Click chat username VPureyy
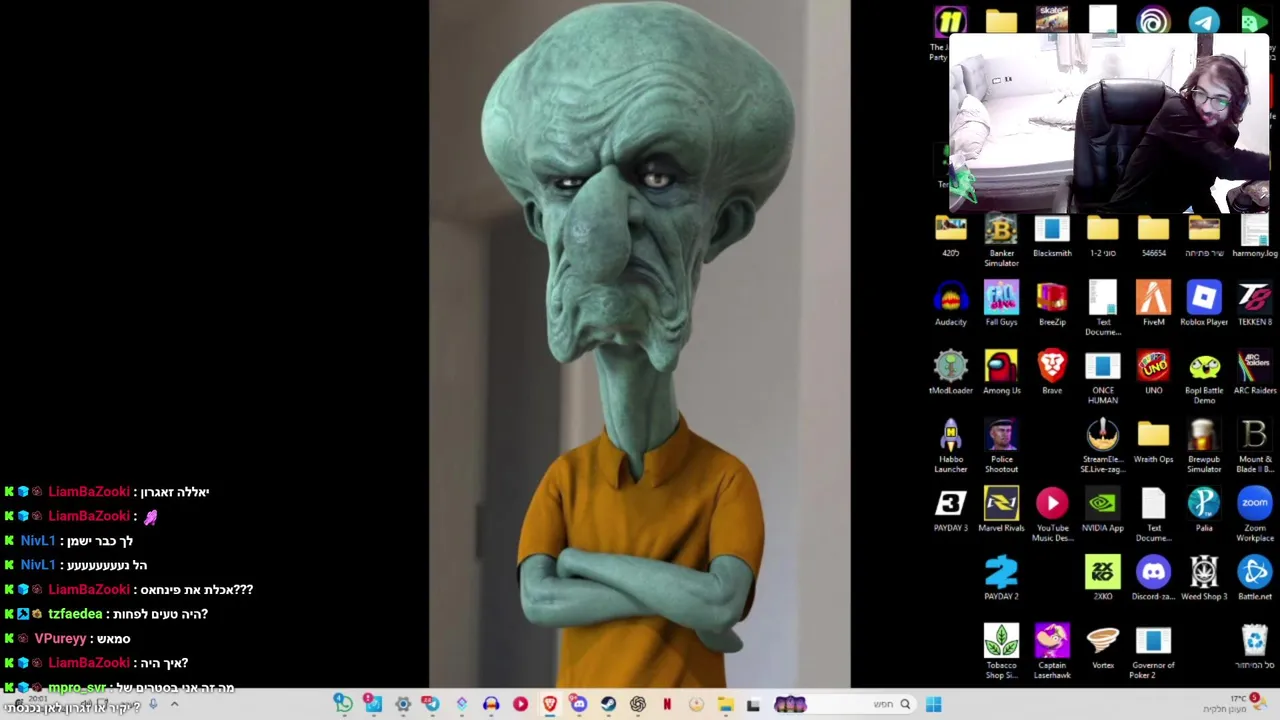The image size is (1280, 720). [61, 638]
